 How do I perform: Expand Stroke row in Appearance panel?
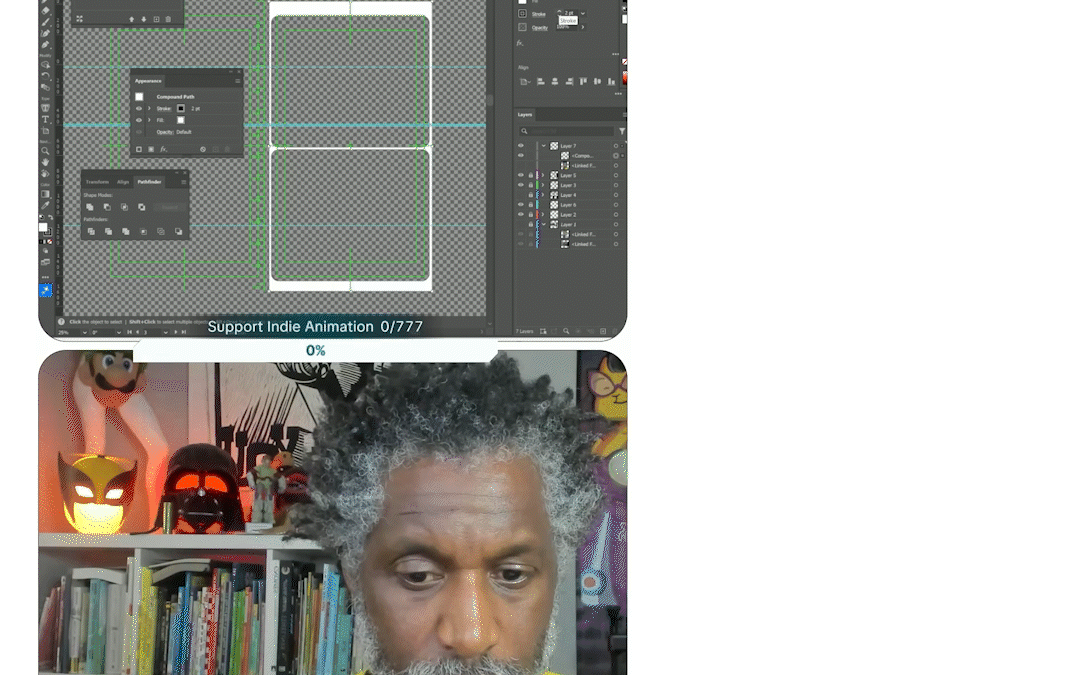coord(149,108)
